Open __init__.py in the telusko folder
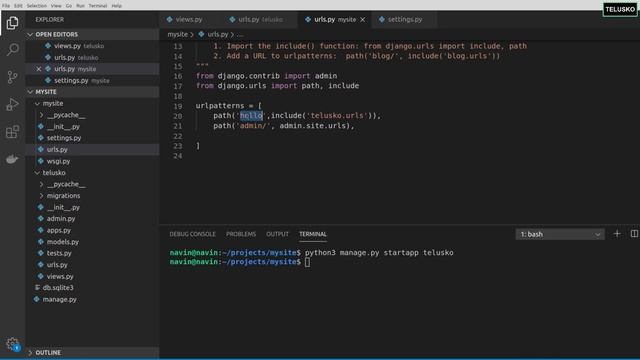Screen dimensions: 640x360 click(63, 207)
